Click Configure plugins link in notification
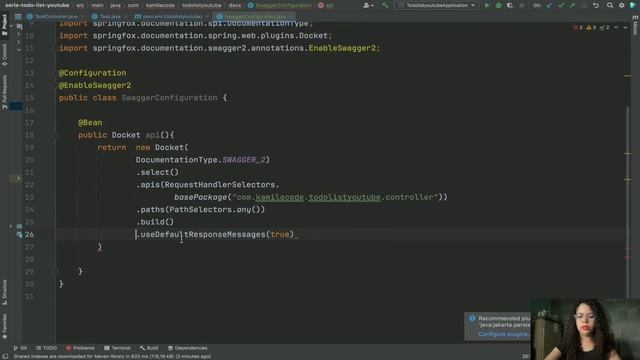Viewport: 640px width, 360px height. [504, 334]
